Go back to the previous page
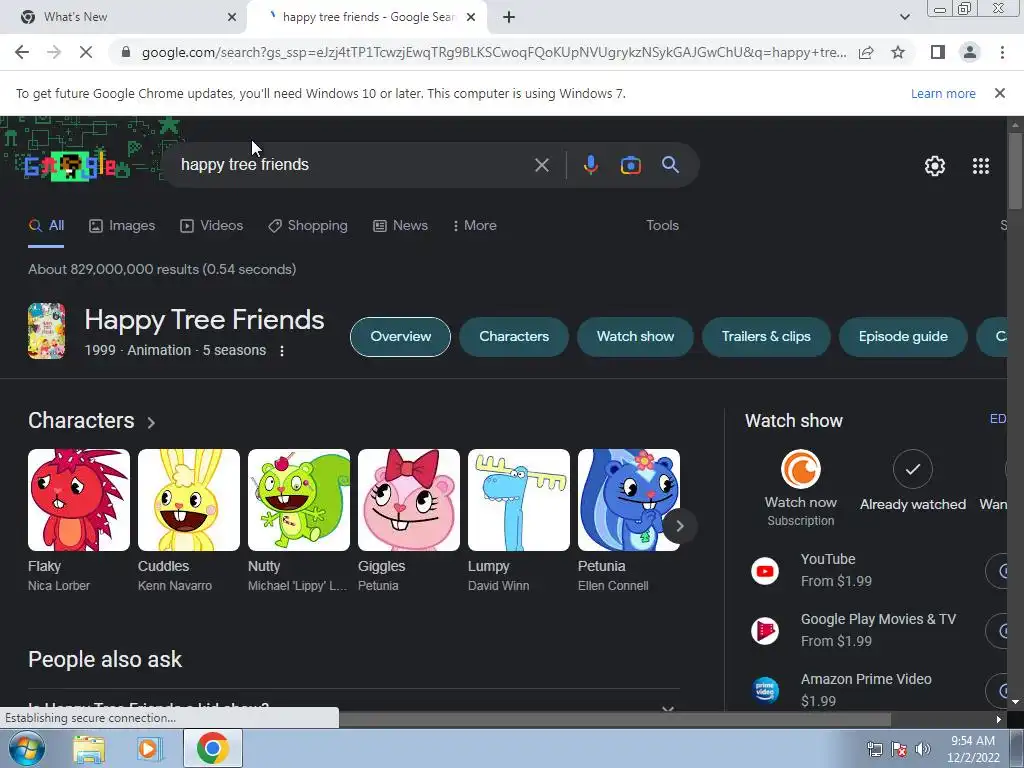 22,52
